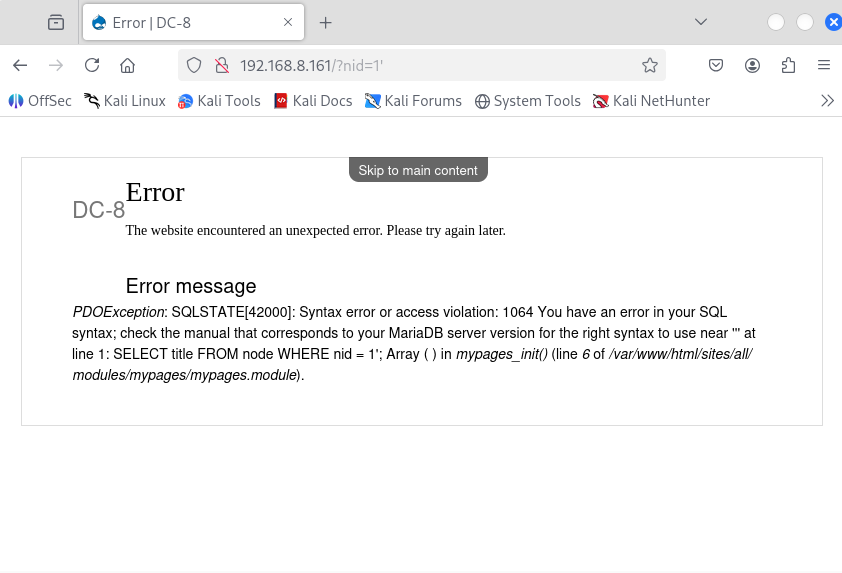Open the Firefox account icon
This screenshot has width=842, height=573.
point(752,65)
